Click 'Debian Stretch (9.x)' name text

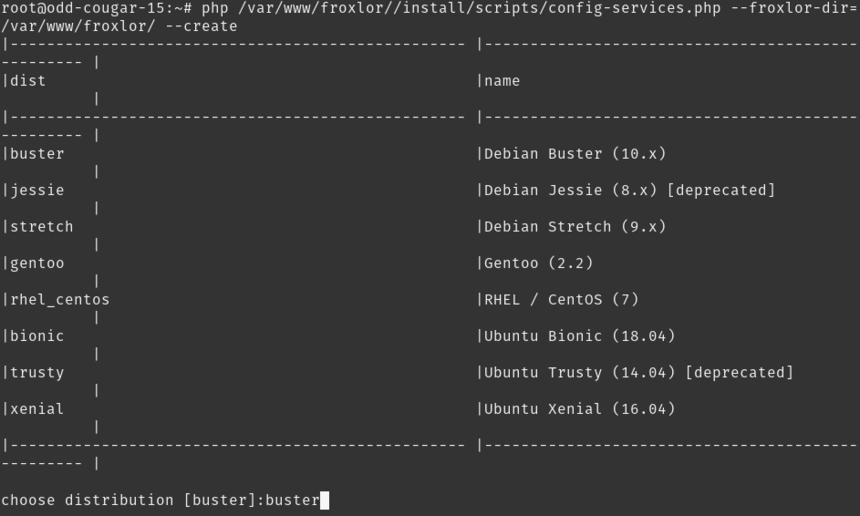point(575,226)
